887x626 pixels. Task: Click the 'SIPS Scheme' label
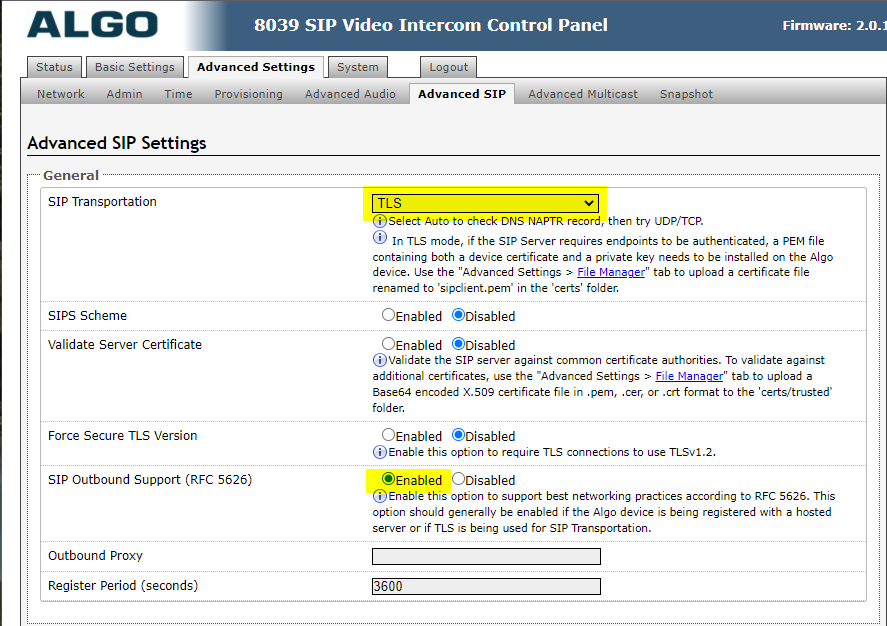tap(87, 316)
